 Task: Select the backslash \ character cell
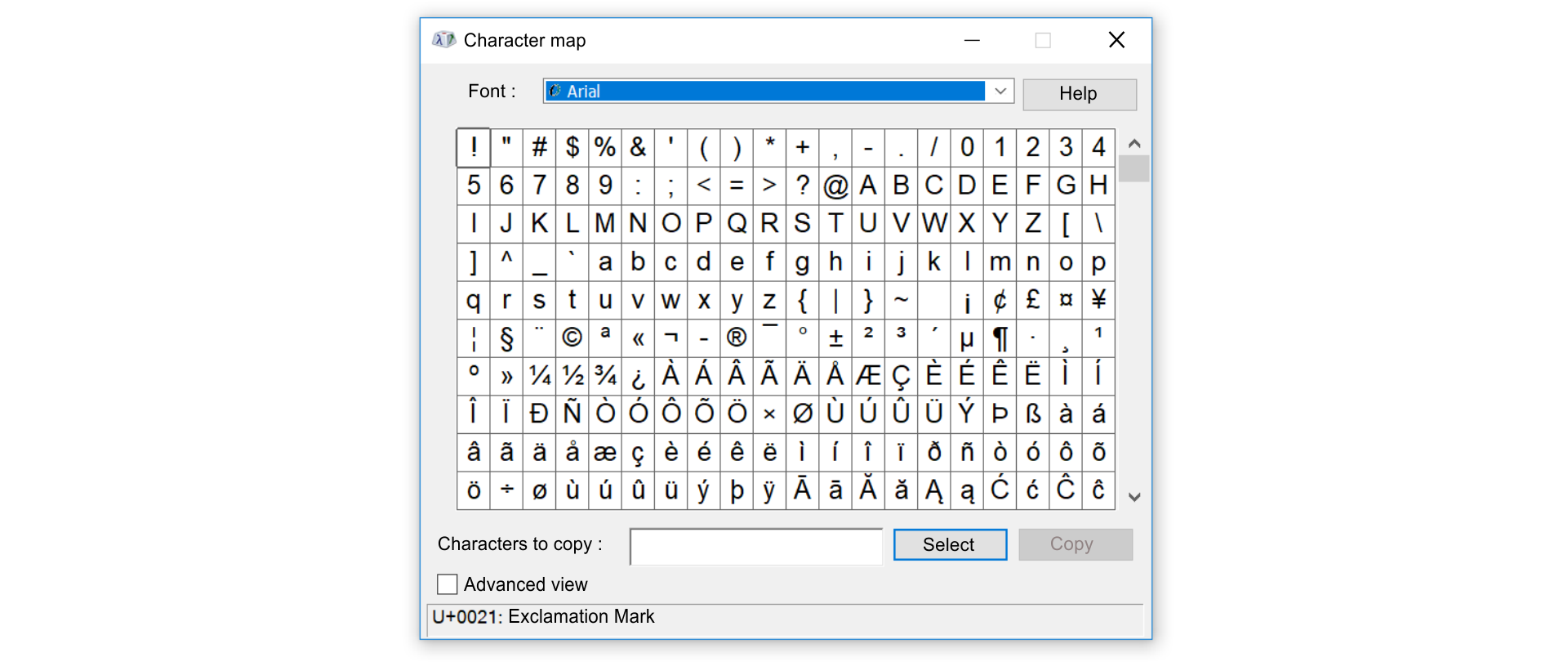(x=1098, y=224)
